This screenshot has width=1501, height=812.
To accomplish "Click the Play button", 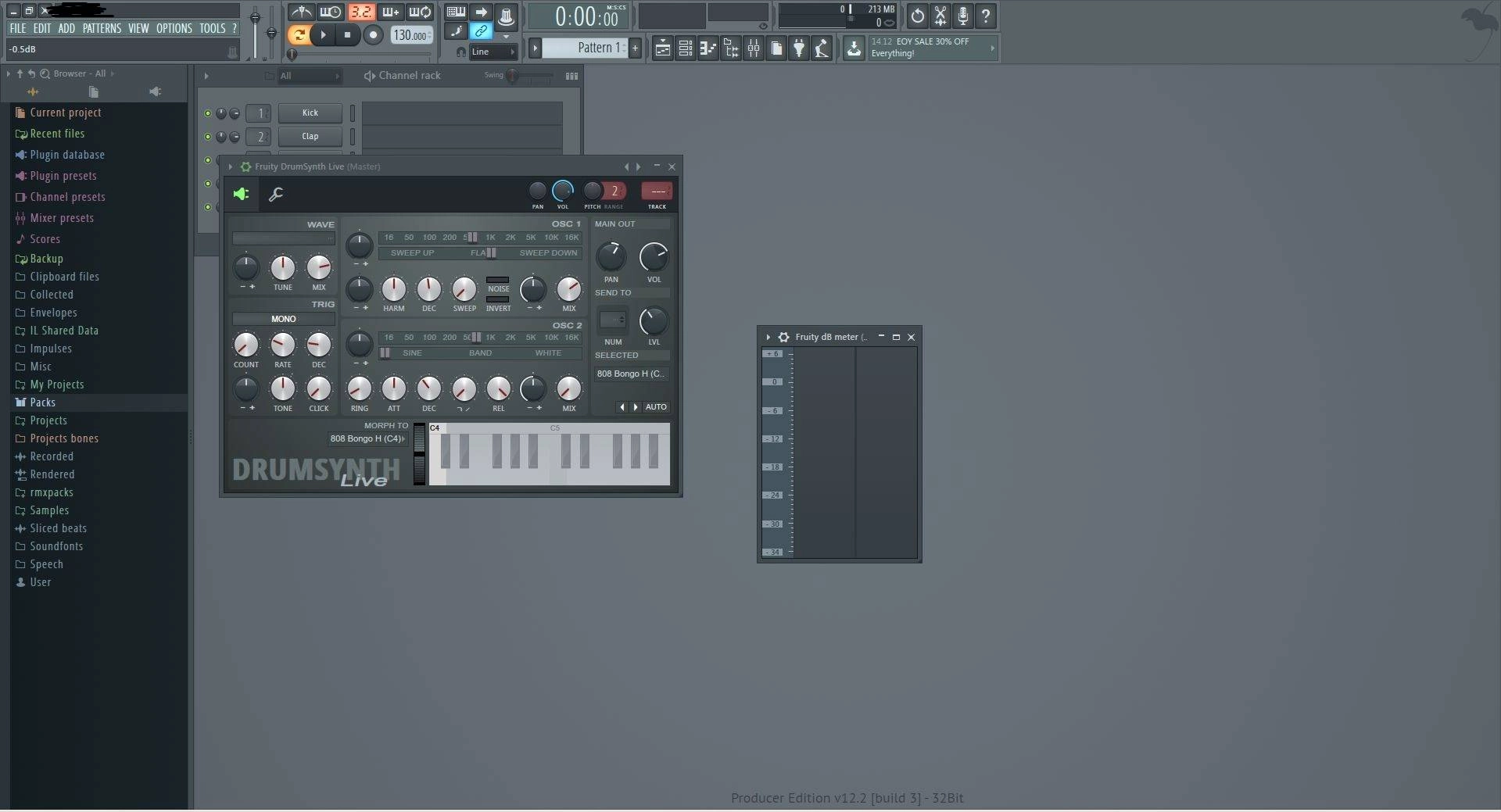I will 323,34.
